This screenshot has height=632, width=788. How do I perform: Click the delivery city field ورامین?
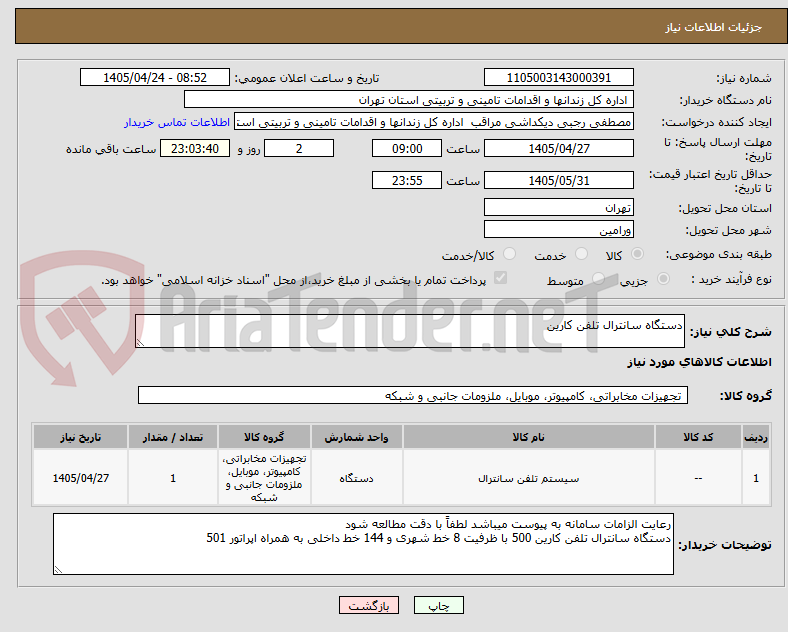coord(558,229)
